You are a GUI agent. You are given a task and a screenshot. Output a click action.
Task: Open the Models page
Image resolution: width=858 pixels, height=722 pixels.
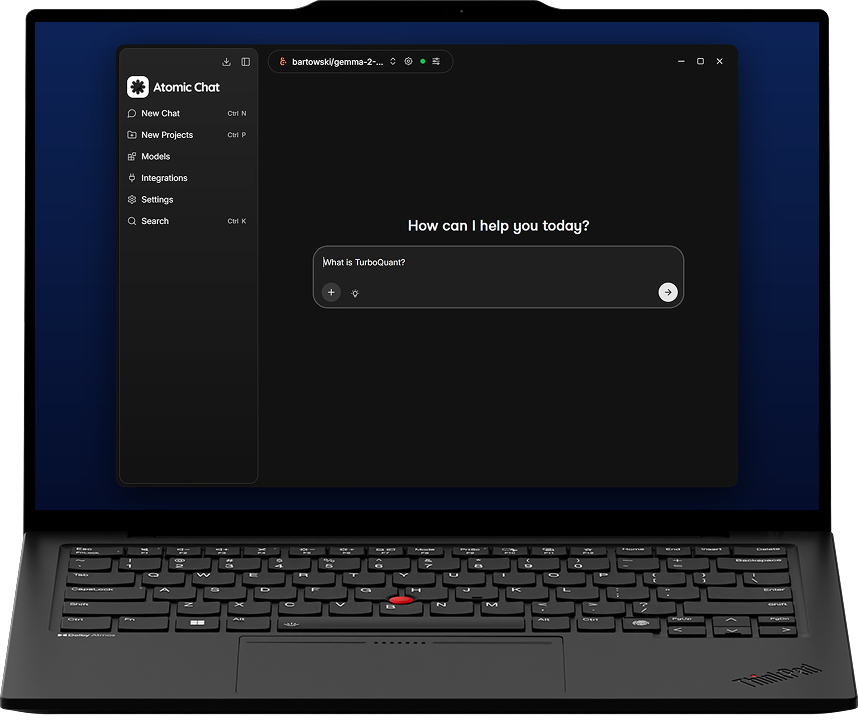[x=187, y=157]
